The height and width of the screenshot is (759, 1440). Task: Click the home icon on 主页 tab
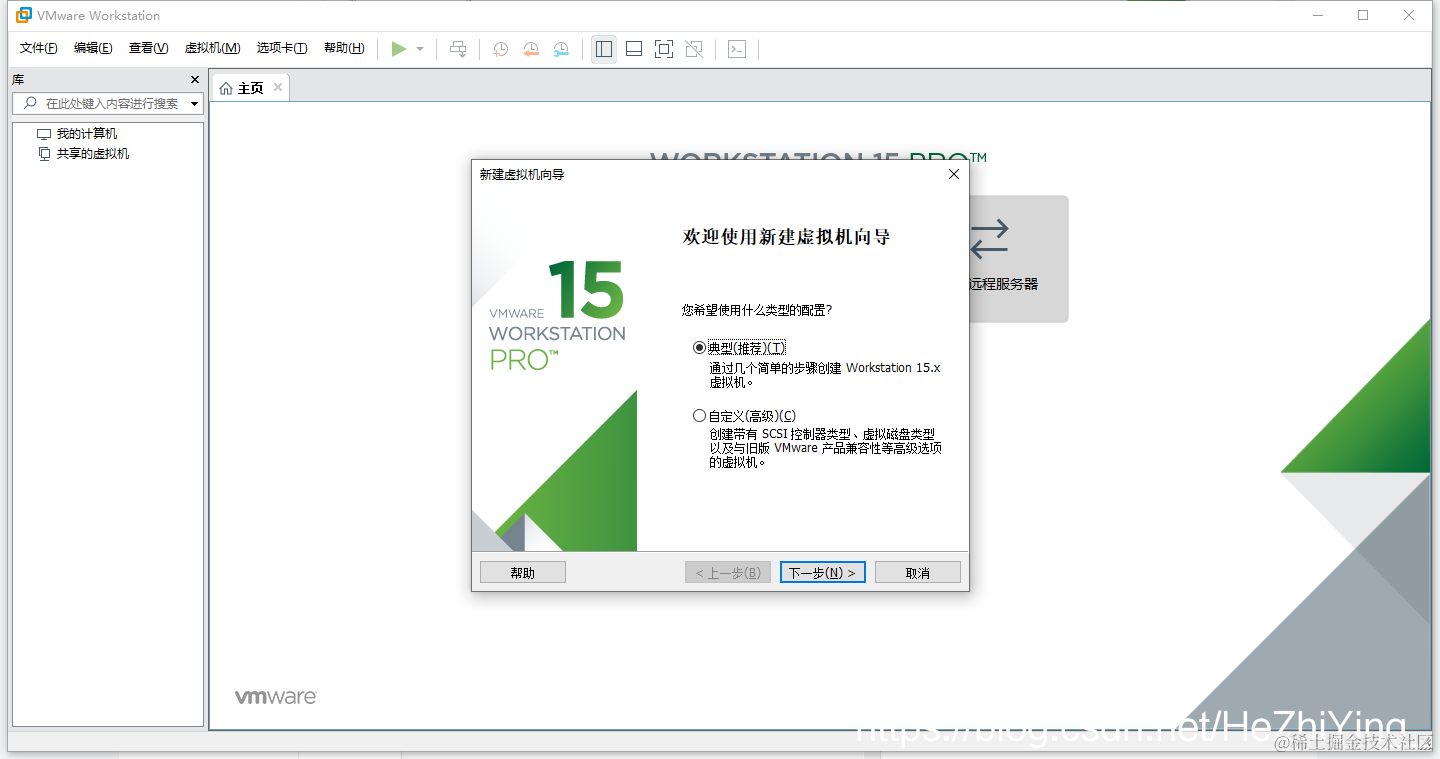click(226, 88)
